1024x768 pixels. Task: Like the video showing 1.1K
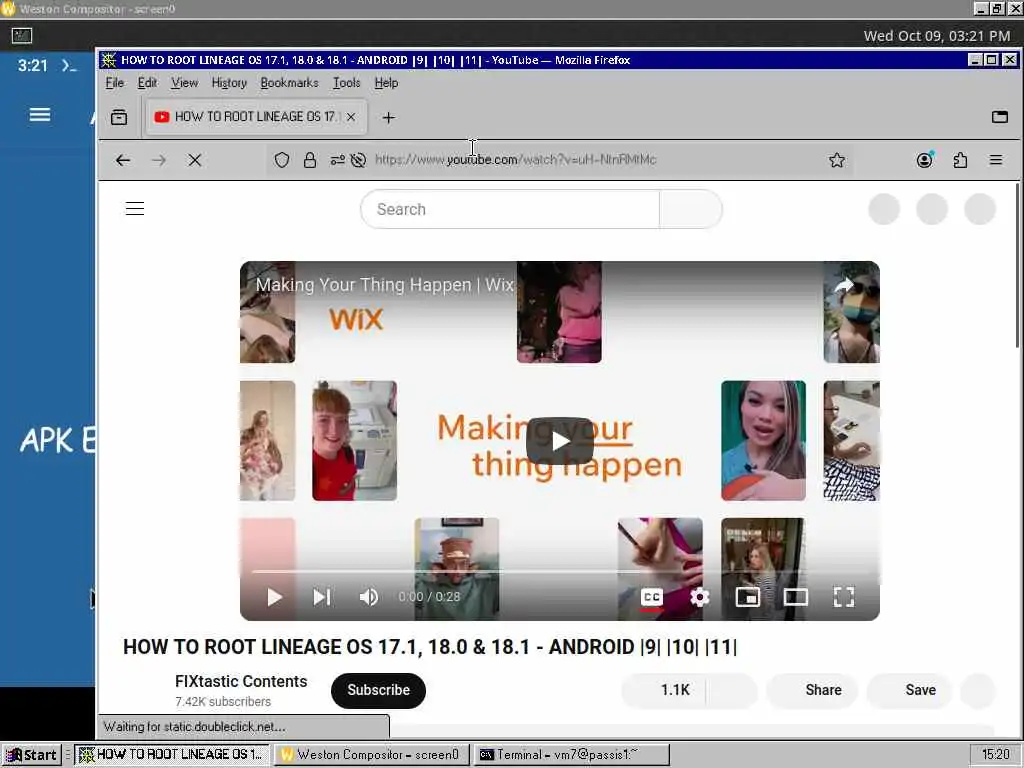[664, 690]
